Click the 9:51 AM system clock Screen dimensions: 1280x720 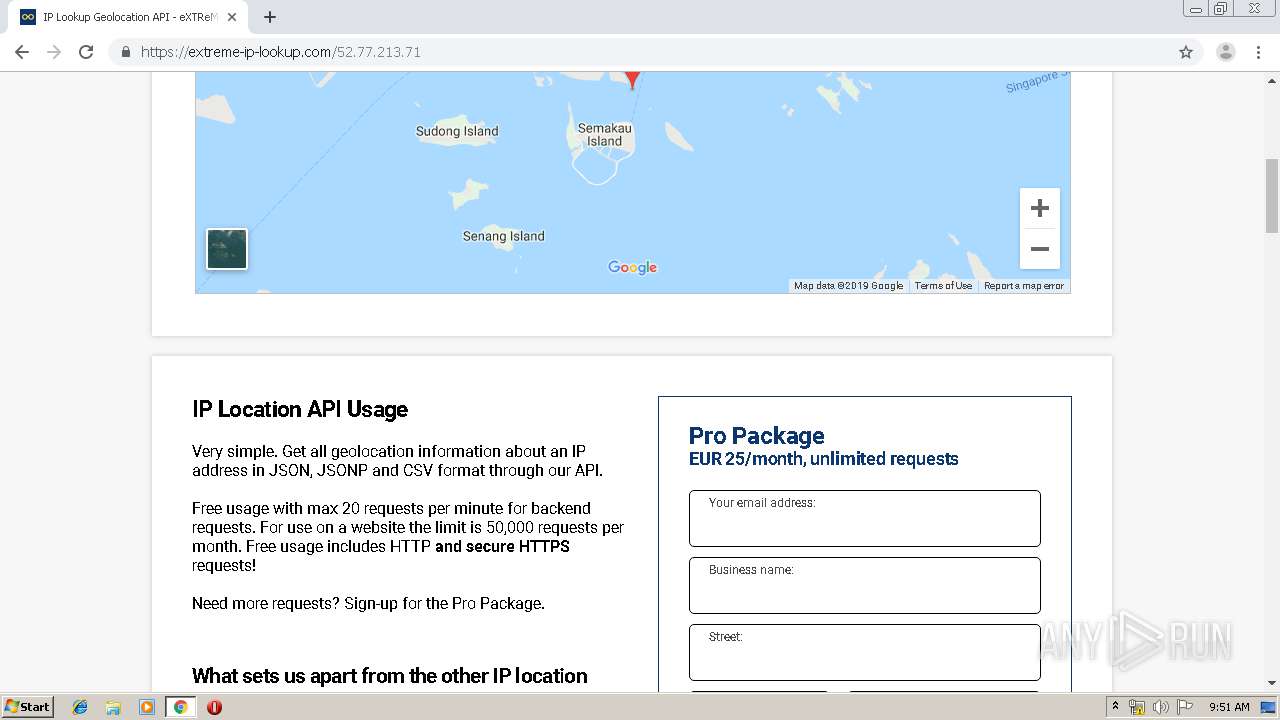pyautogui.click(x=1229, y=707)
